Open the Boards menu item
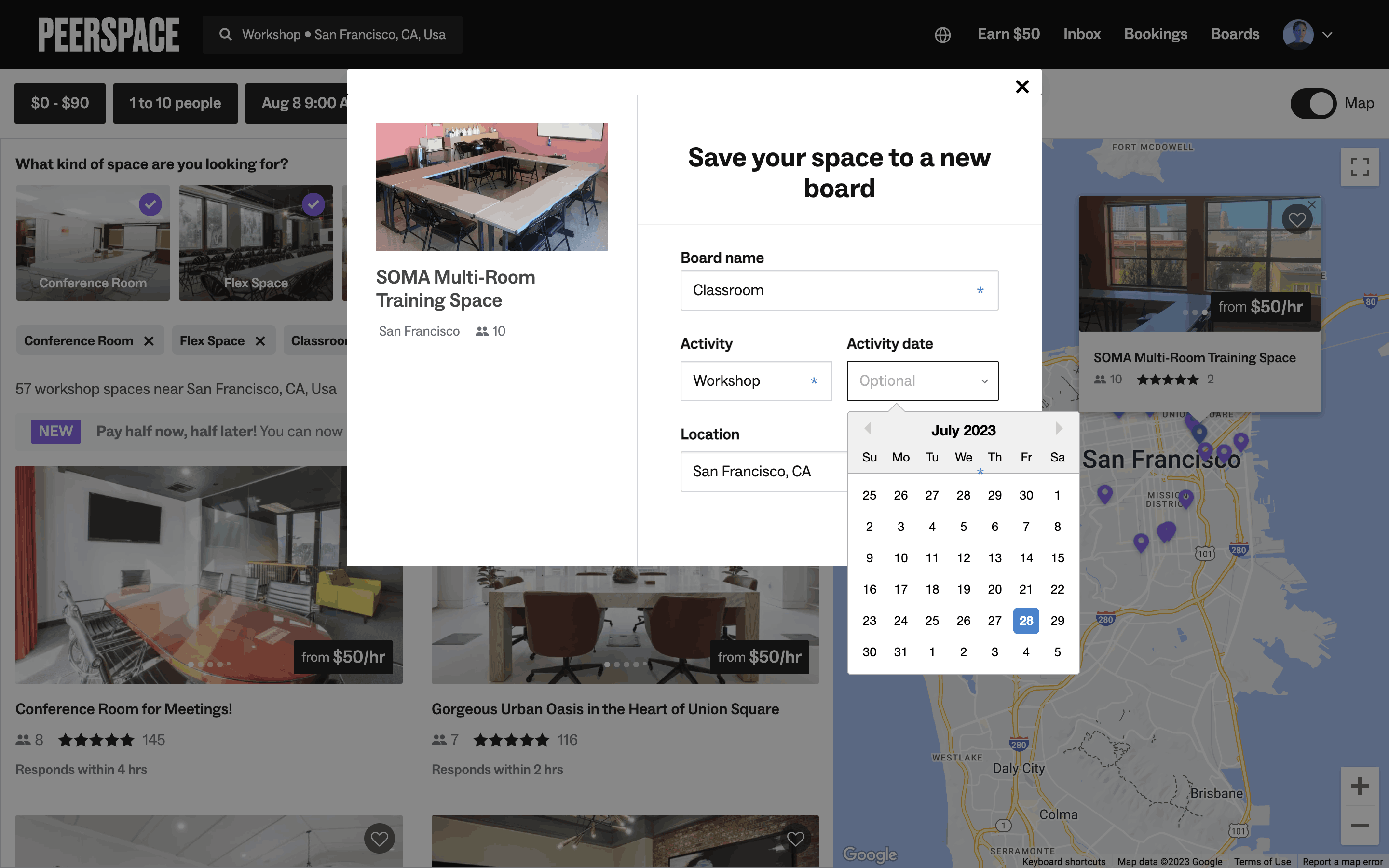1389x868 pixels. point(1235,34)
